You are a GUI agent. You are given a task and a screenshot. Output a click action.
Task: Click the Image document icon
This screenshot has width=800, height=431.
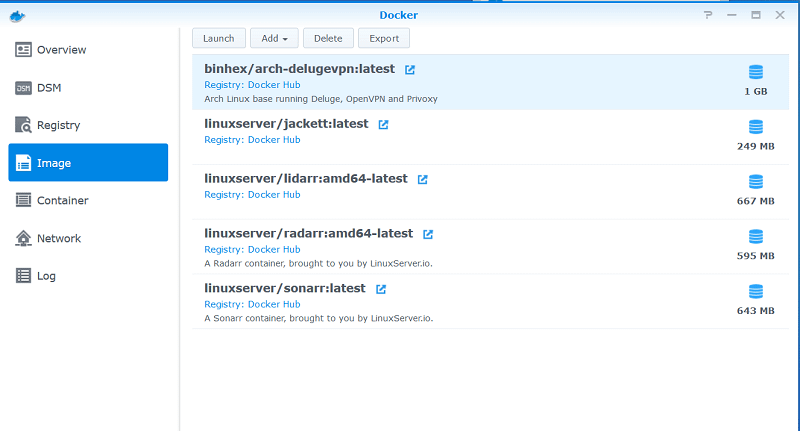pyautogui.click(x=23, y=163)
